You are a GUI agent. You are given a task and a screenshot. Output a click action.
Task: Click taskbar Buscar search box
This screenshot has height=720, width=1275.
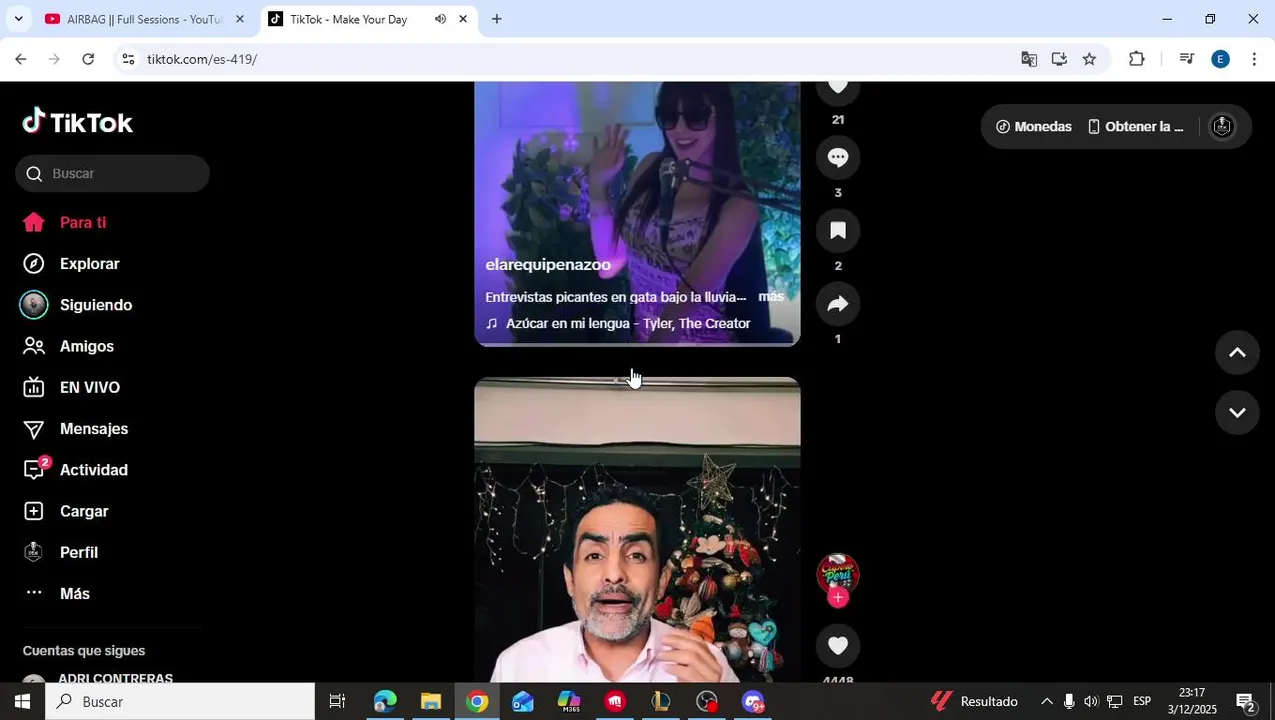pos(180,702)
